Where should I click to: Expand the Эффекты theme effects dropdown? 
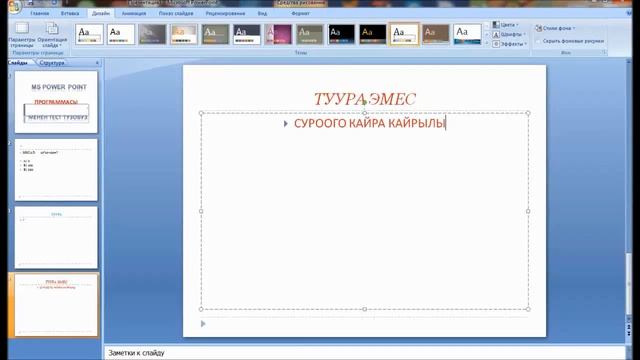coord(510,44)
